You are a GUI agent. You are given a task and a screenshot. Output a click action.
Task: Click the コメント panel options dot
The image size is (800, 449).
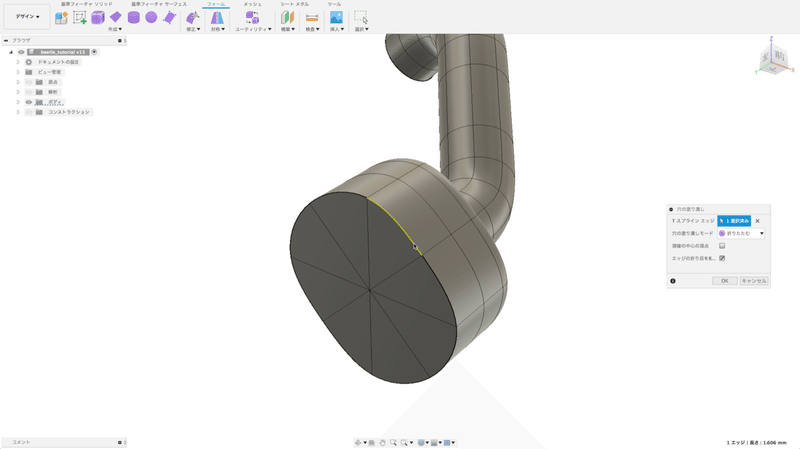(119, 442)
